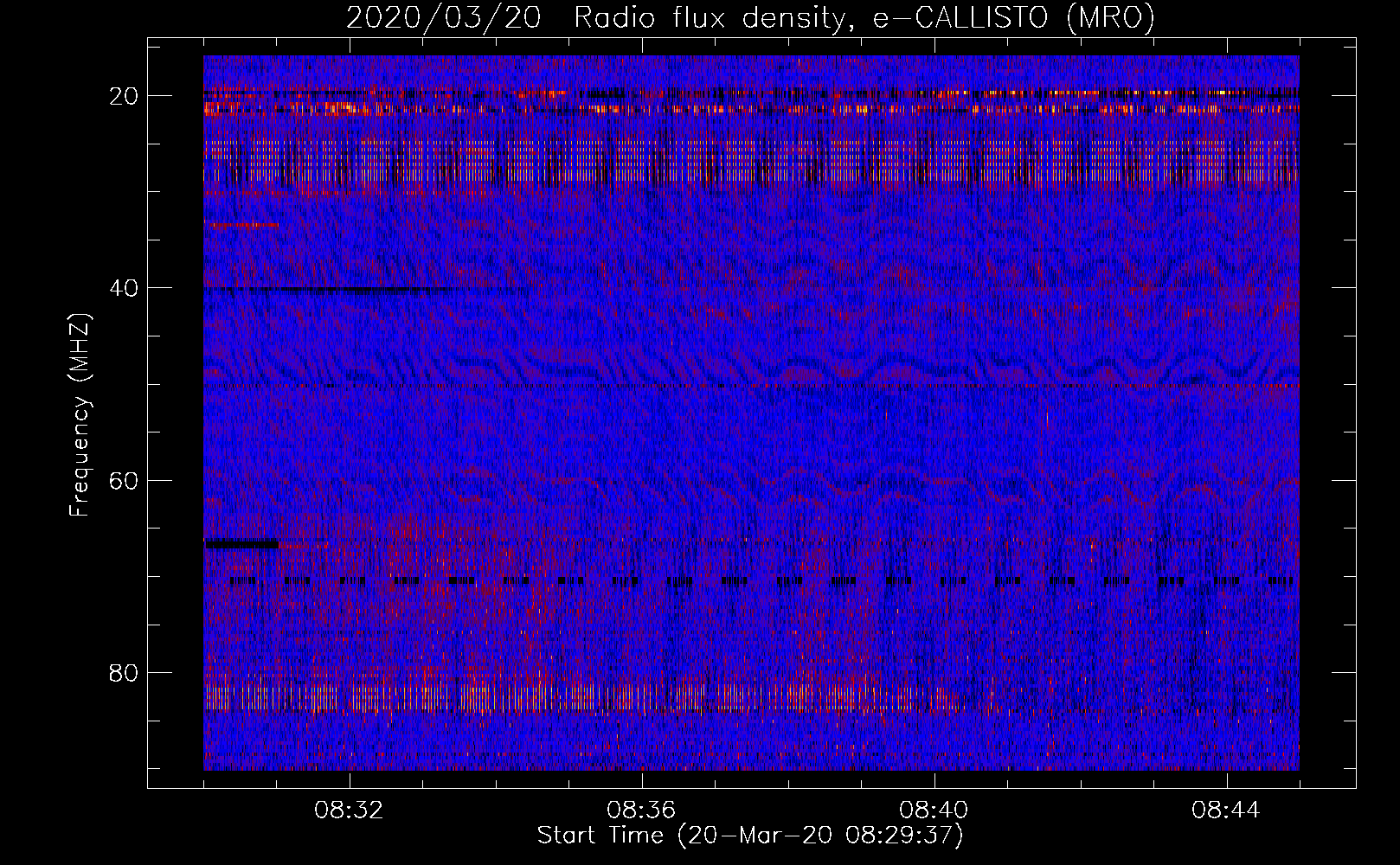The width and height of the screenshot is (1400, 865).
Task: Click the 08:44 time tick label
Action: (x=1227, y=811)
